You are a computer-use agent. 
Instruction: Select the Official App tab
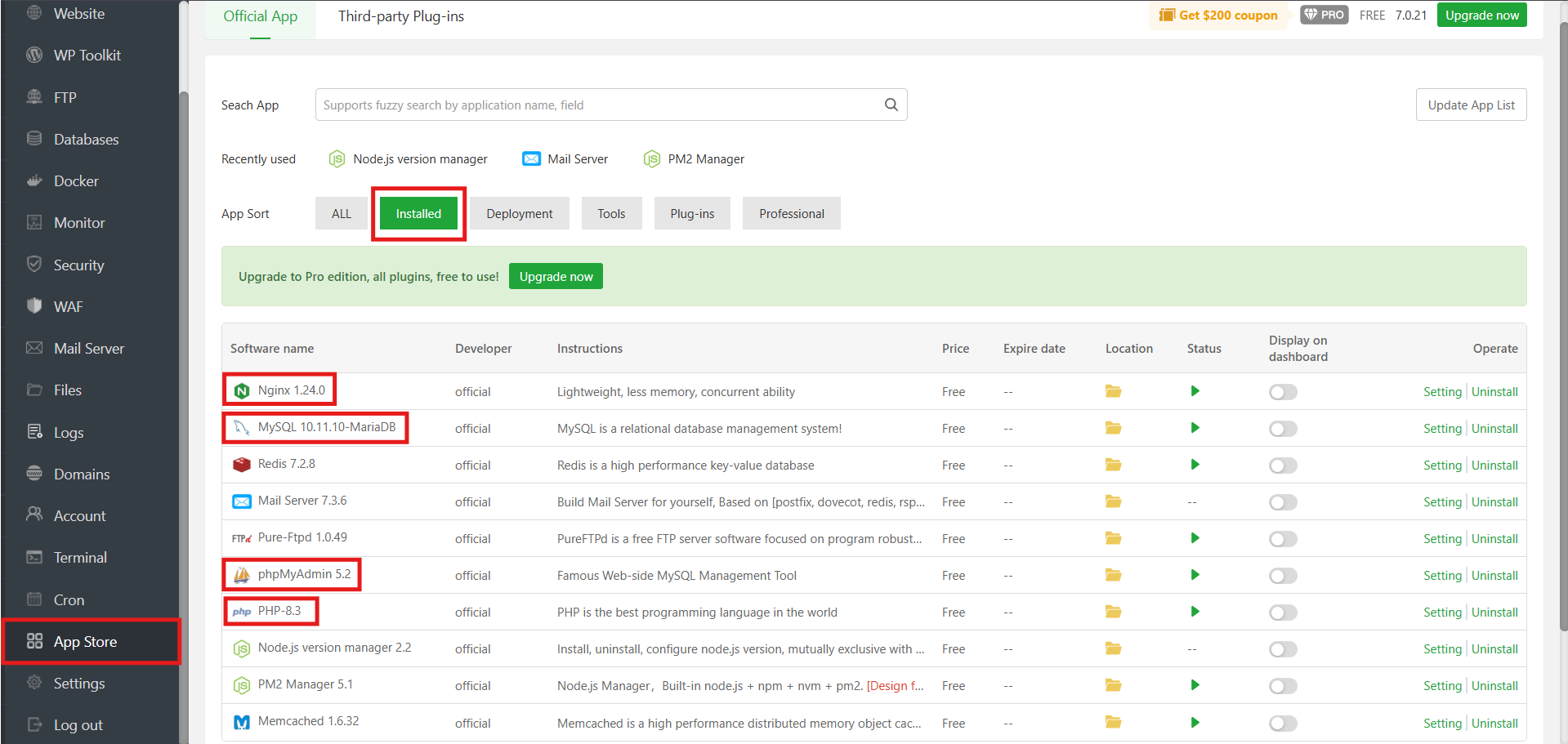point(260,16)
